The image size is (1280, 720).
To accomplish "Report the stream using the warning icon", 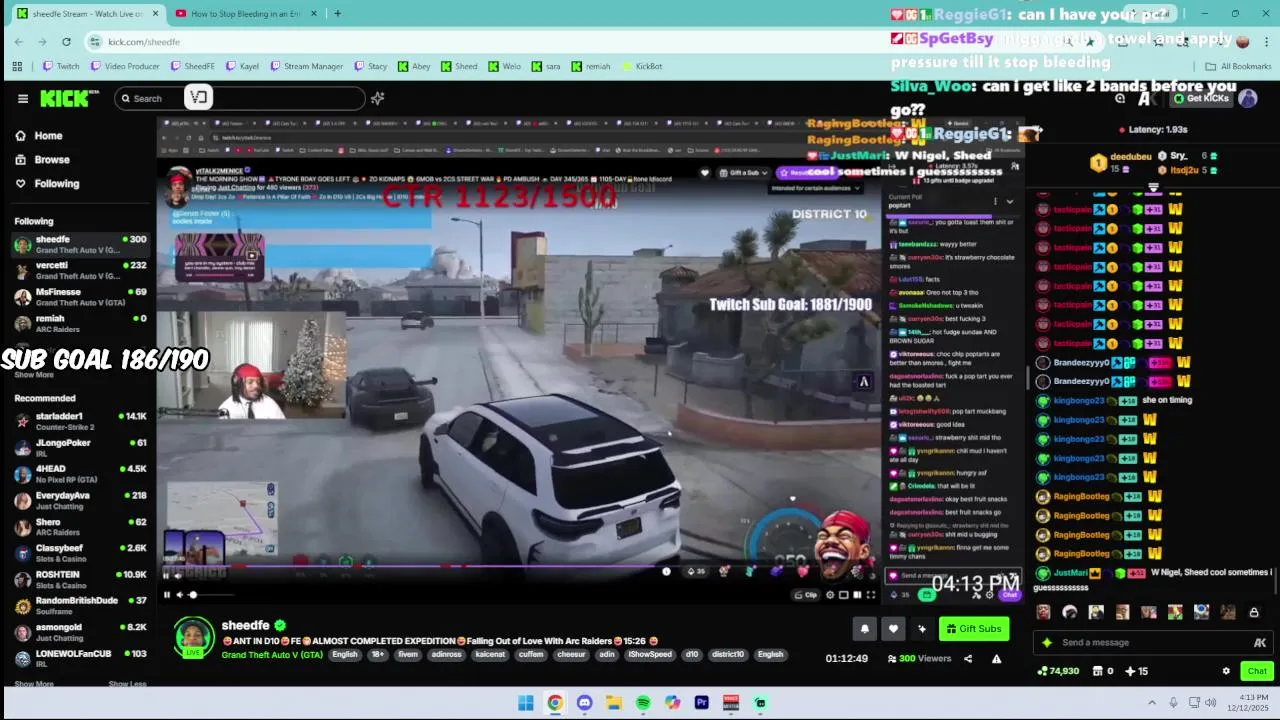I will [996, 659].
